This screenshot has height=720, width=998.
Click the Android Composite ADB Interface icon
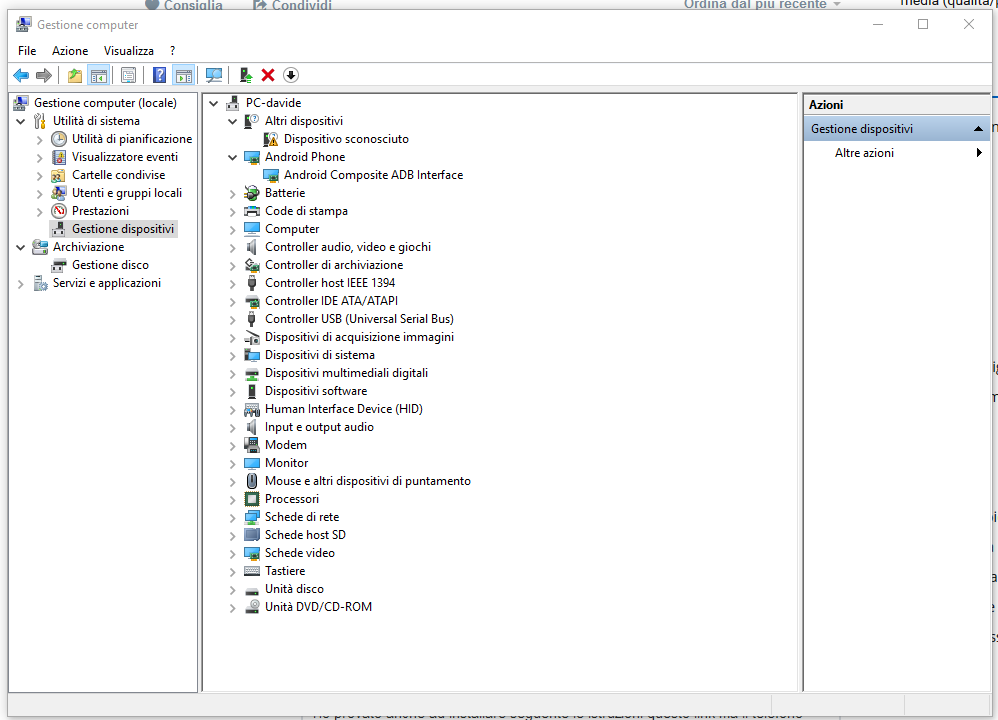(271, 175)
